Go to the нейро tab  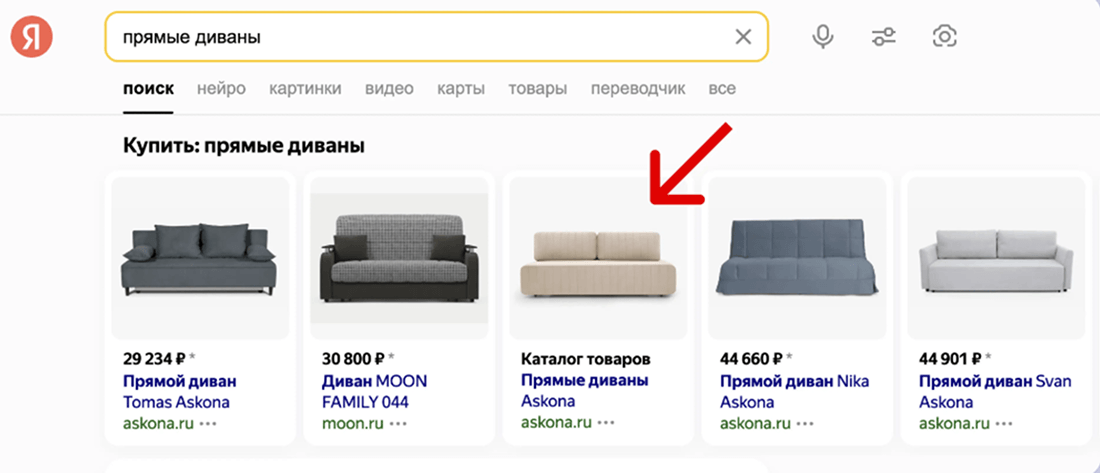221,88
